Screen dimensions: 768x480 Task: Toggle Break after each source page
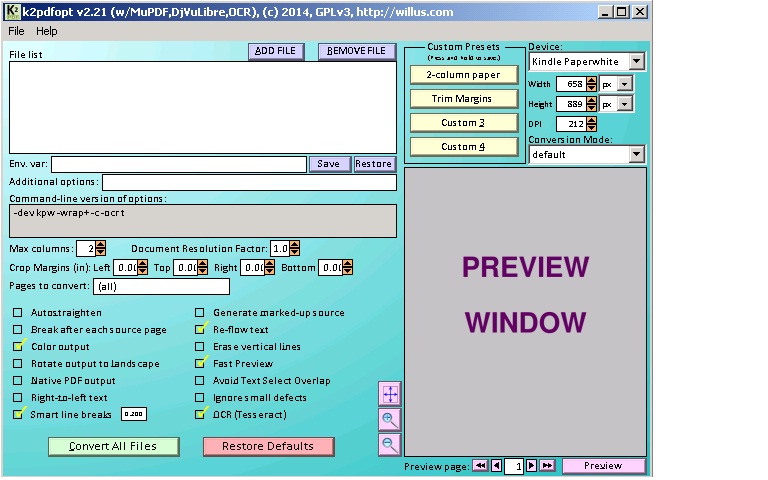pyautogui.click(x=18, y=330)
